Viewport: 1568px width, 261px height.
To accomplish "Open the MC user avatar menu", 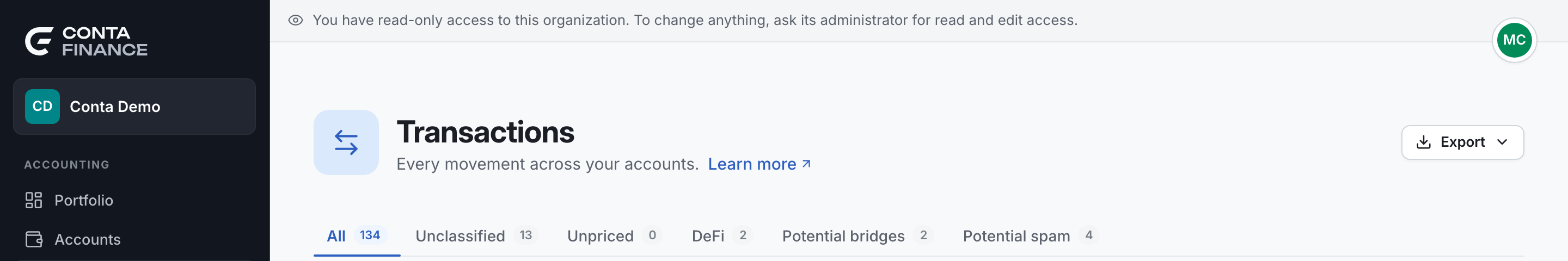I will pyautogui.click(x=1514, y=40).
